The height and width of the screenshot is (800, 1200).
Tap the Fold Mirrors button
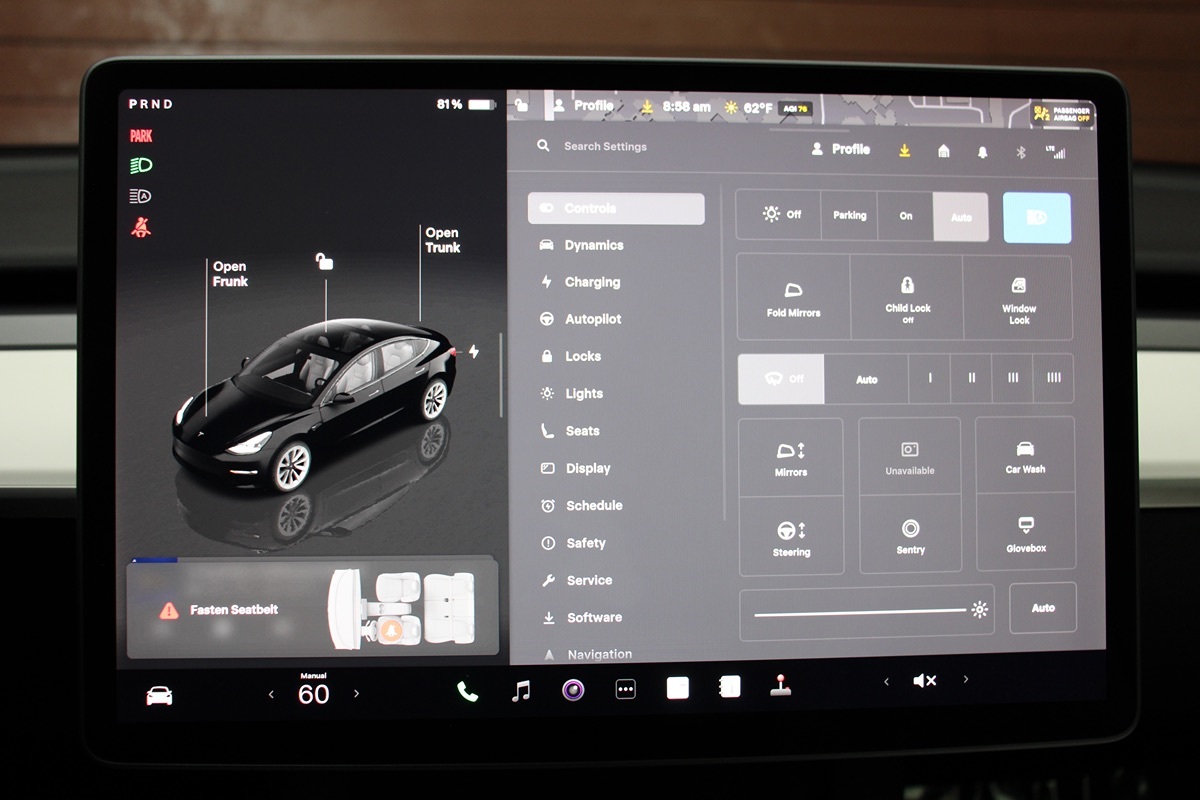793,298
